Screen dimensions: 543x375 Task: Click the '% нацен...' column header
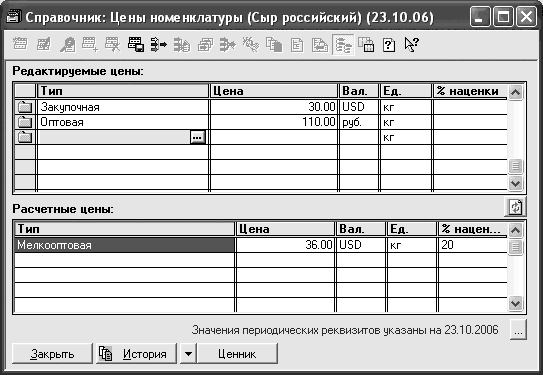point(473,229)
